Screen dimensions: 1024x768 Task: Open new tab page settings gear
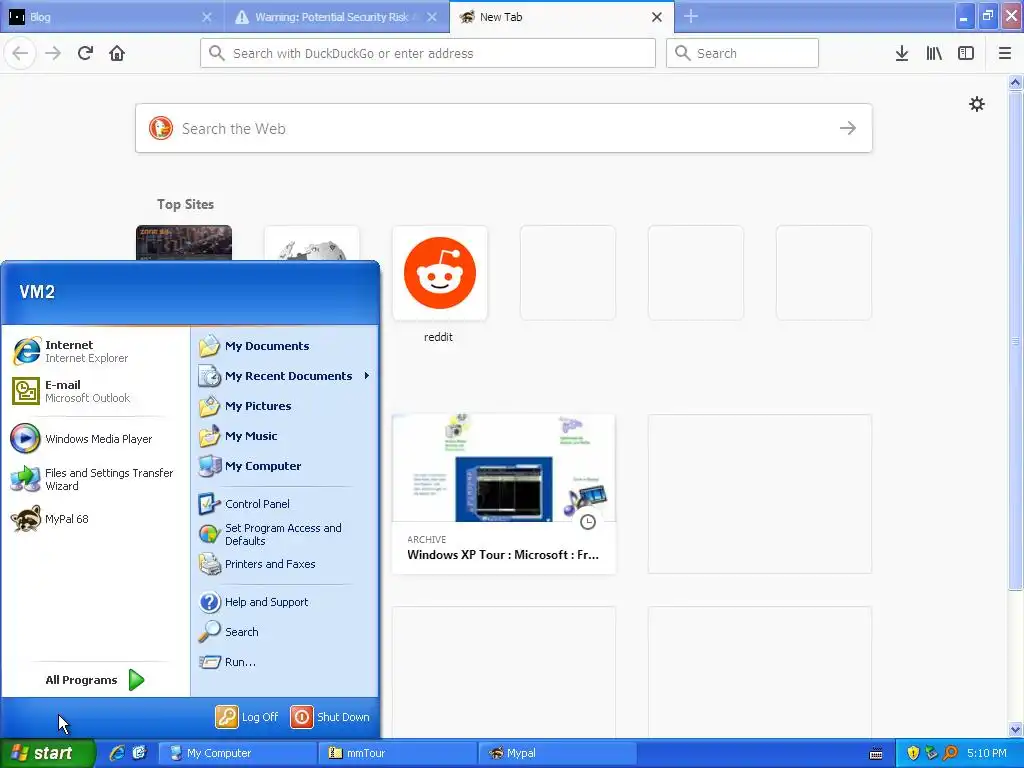[x=976, y=104]
